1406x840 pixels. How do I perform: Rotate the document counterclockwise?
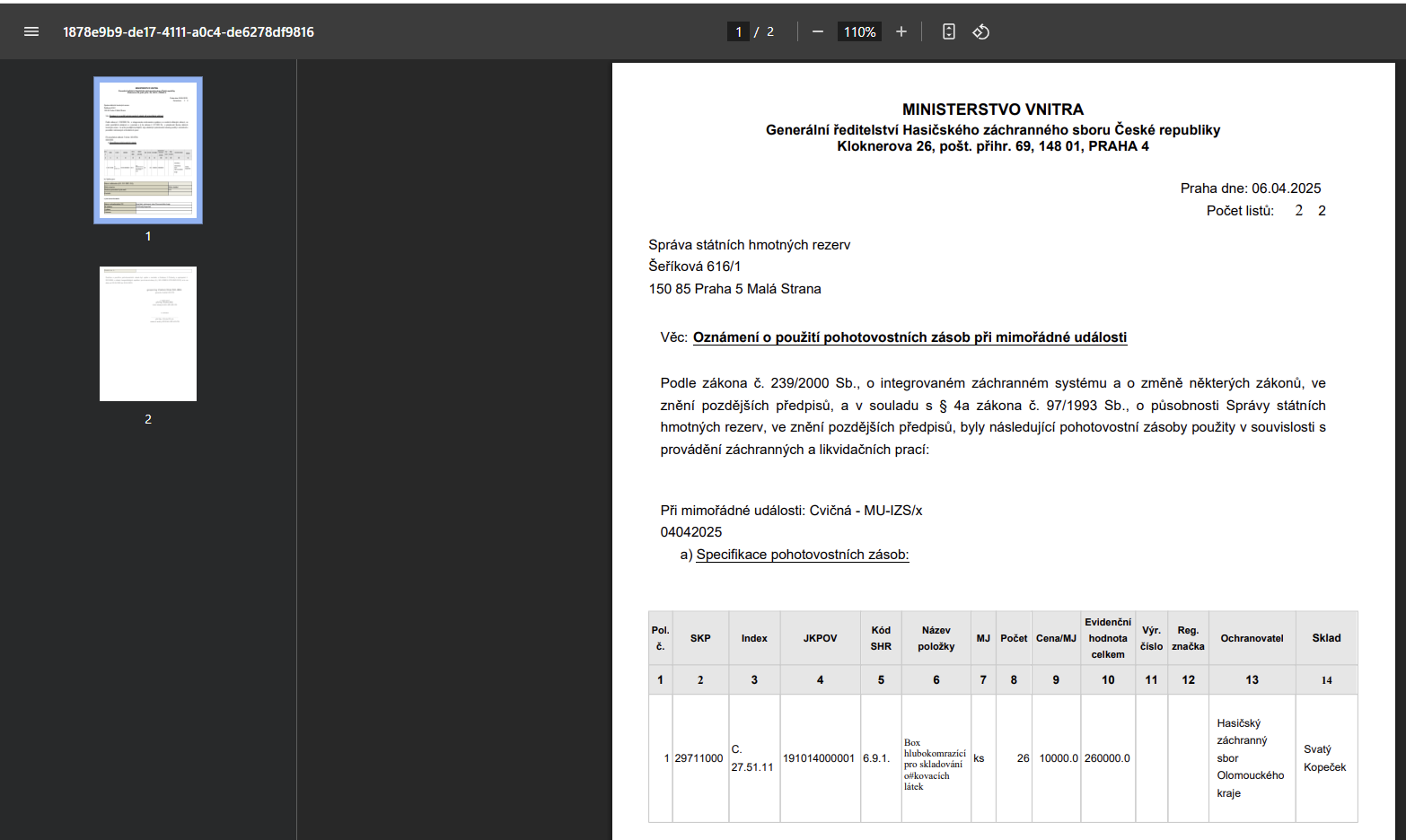980,31
